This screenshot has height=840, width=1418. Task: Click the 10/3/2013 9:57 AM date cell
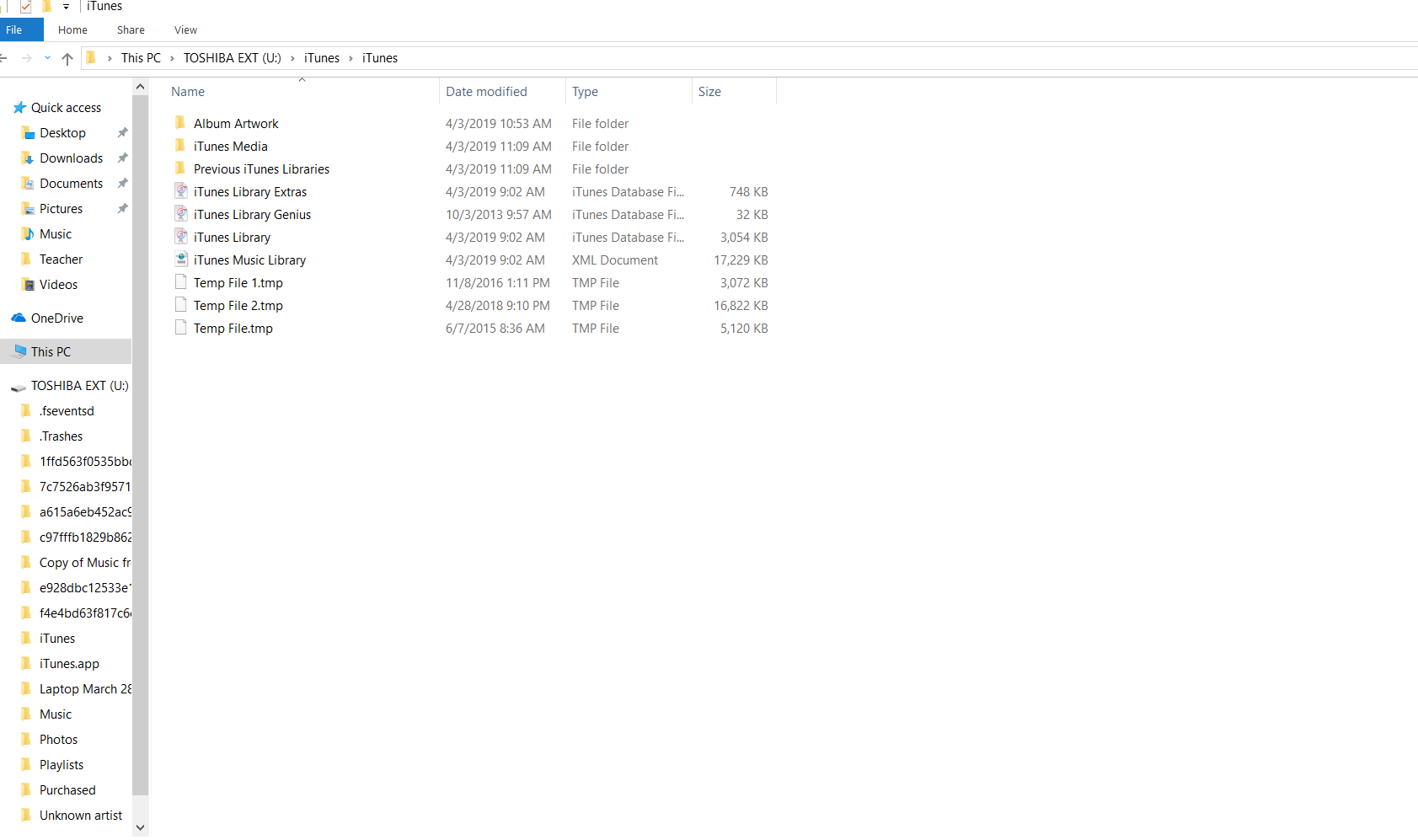click(x=499, y=215)
